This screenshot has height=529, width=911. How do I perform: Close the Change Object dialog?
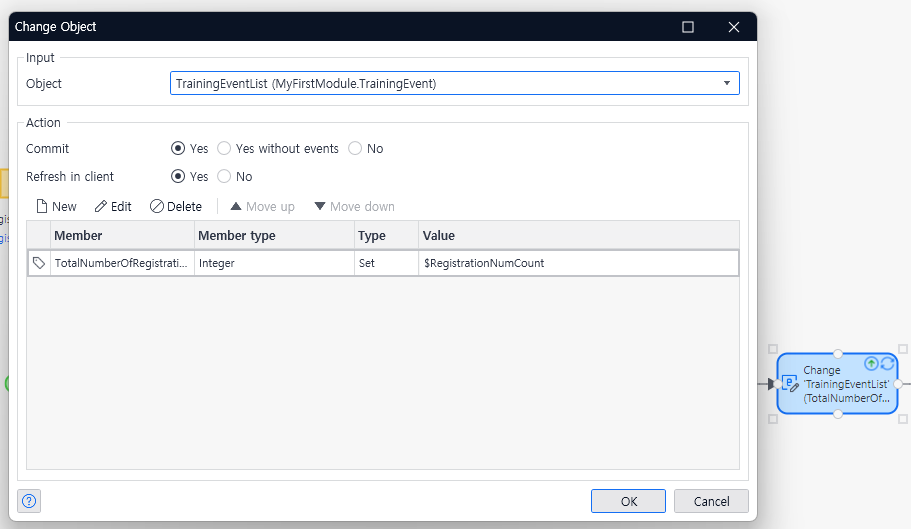coord(734,27)
